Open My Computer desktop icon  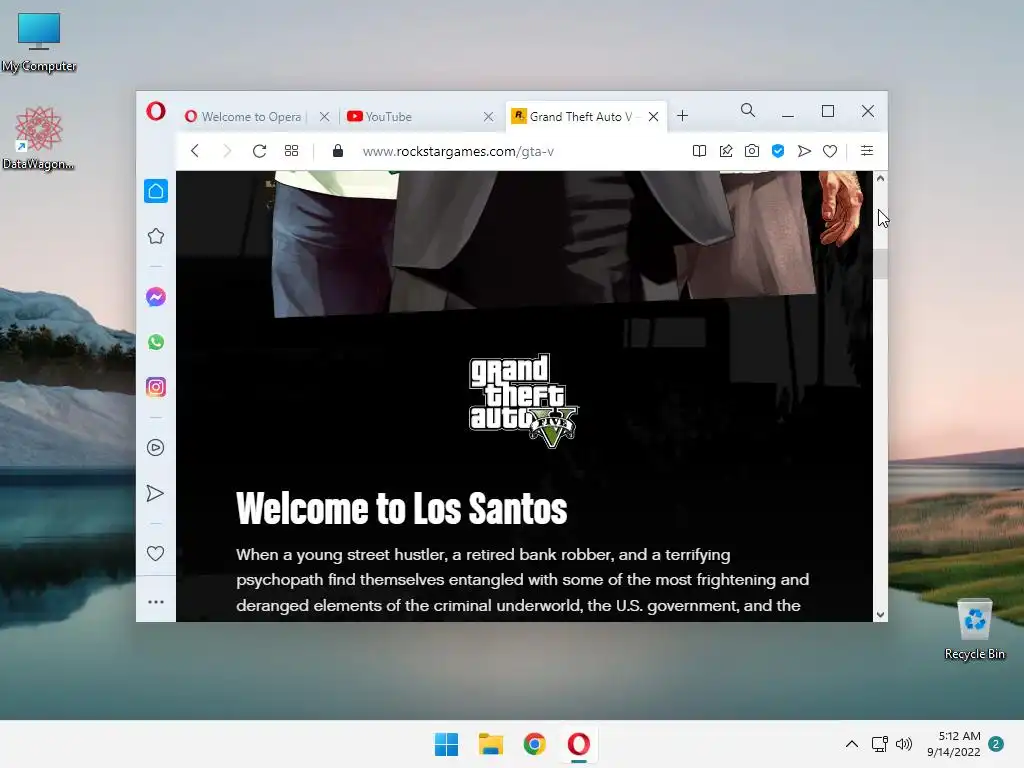tap(39, 42)
